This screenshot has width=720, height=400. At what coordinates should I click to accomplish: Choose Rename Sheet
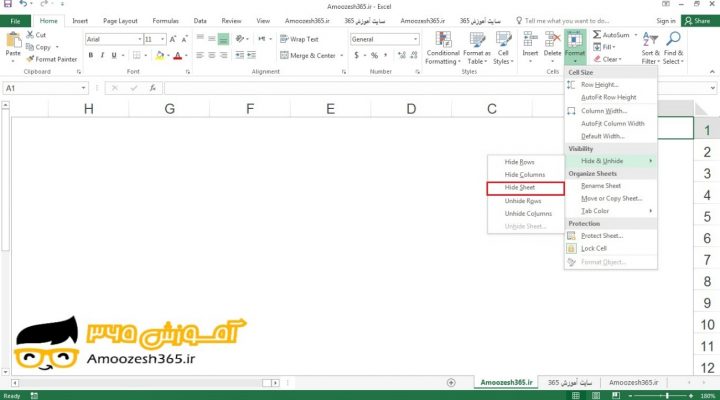(x=601, y=186)
